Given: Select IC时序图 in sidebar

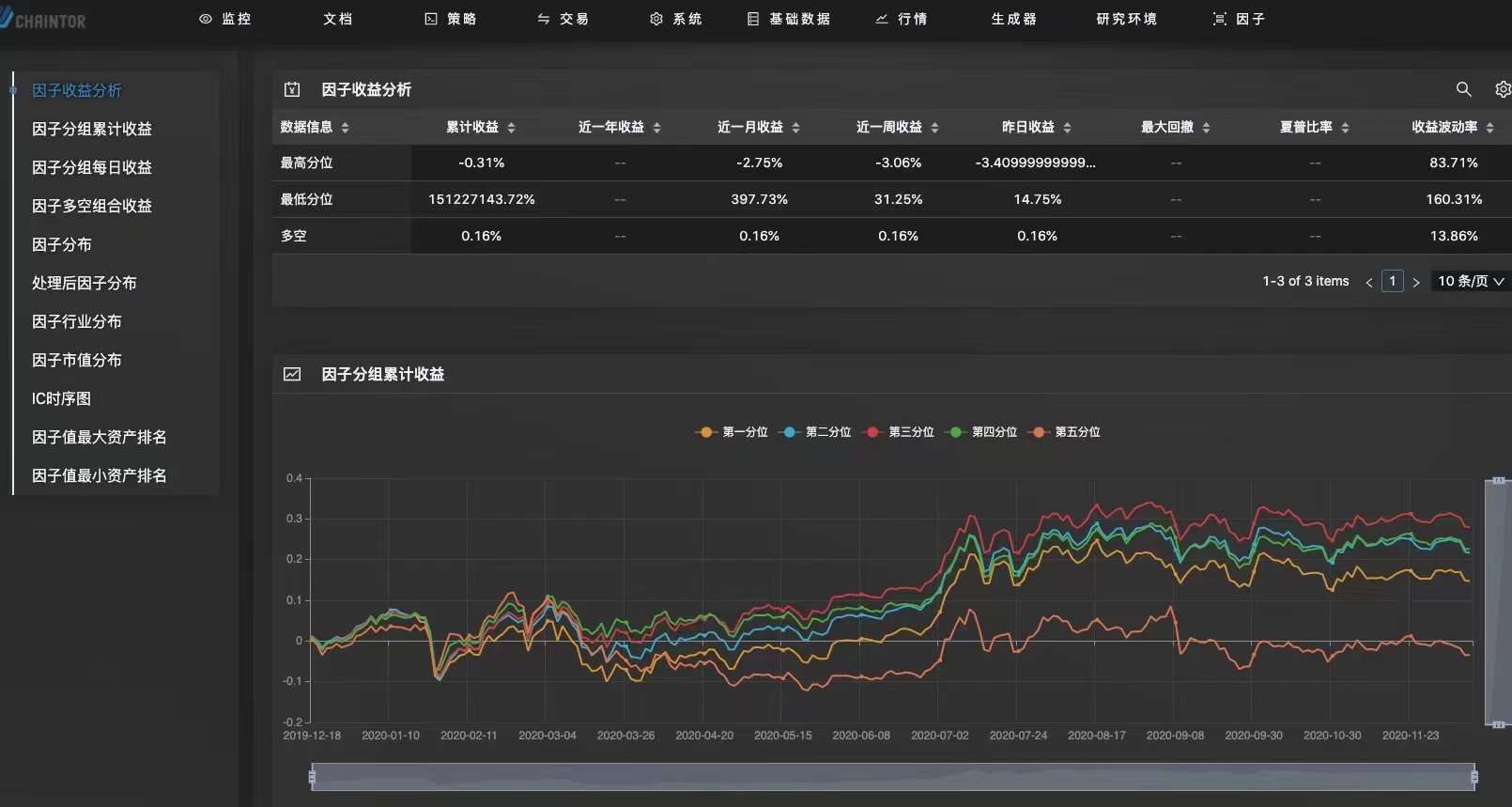Looking at the screenshot, I should (x=62, y=398).
